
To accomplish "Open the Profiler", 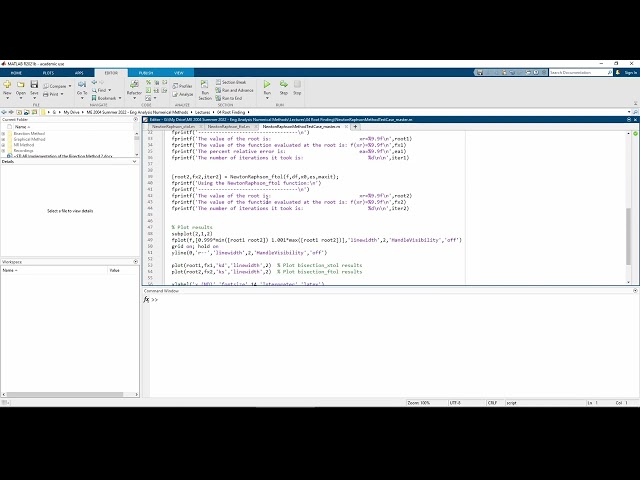I will [x=182, y=86].
